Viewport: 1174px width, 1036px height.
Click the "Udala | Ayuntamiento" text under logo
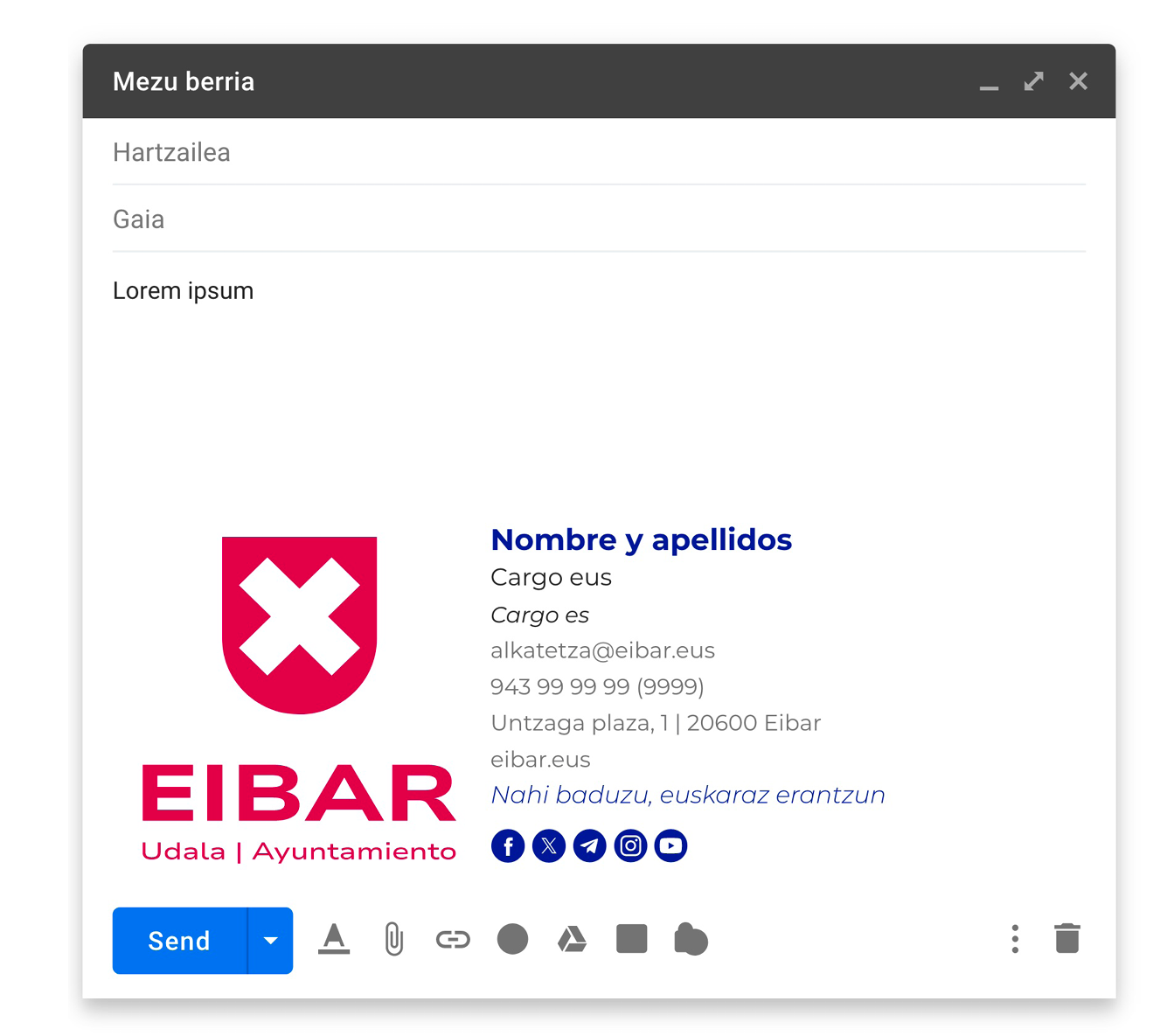(x=299, y=852)
